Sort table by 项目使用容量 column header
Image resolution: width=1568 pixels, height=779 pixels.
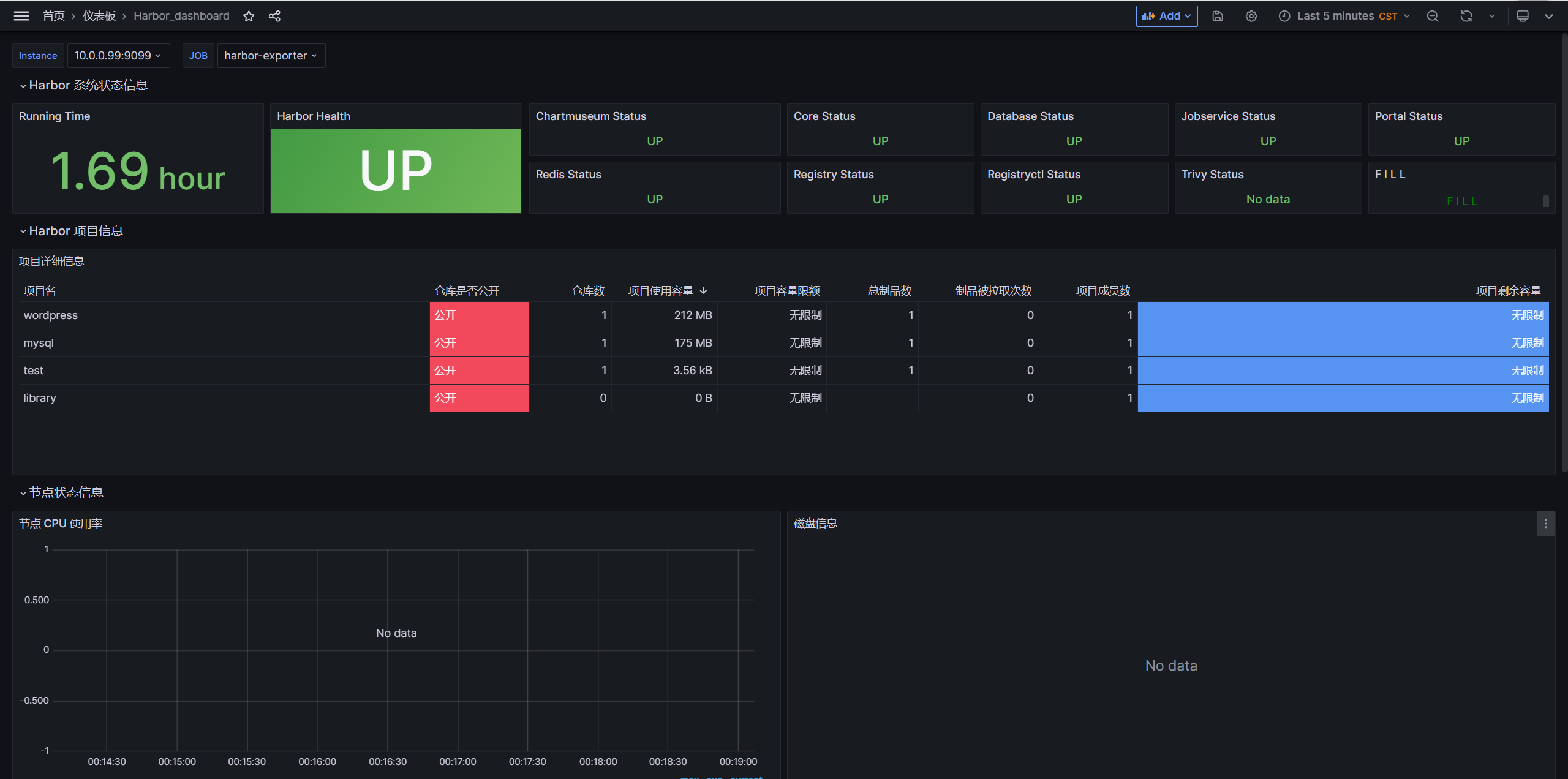(661, 291)
